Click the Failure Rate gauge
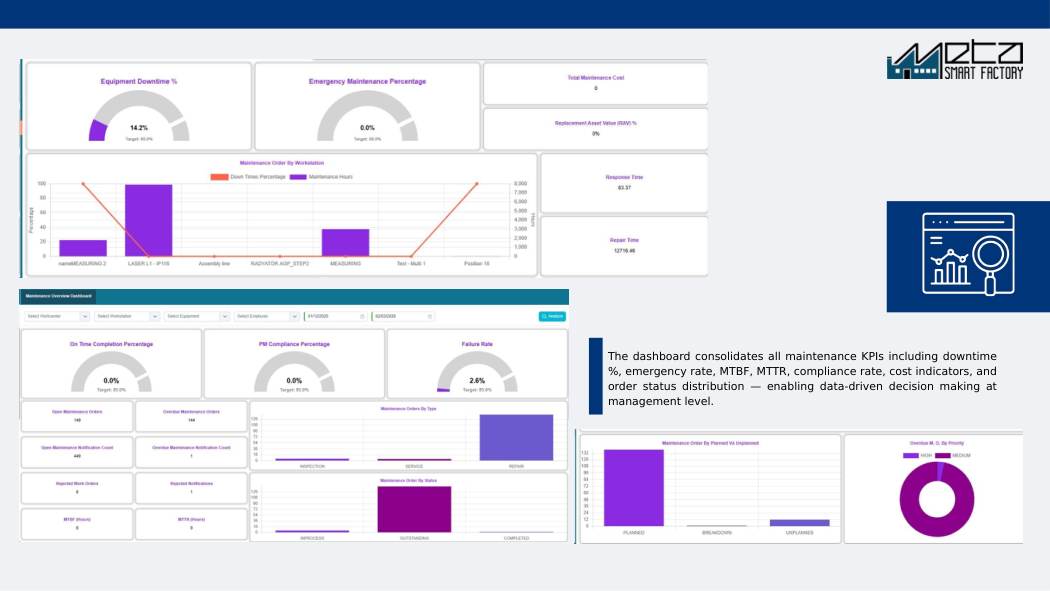Screen dimensions: 1050x591 (477, 372)
